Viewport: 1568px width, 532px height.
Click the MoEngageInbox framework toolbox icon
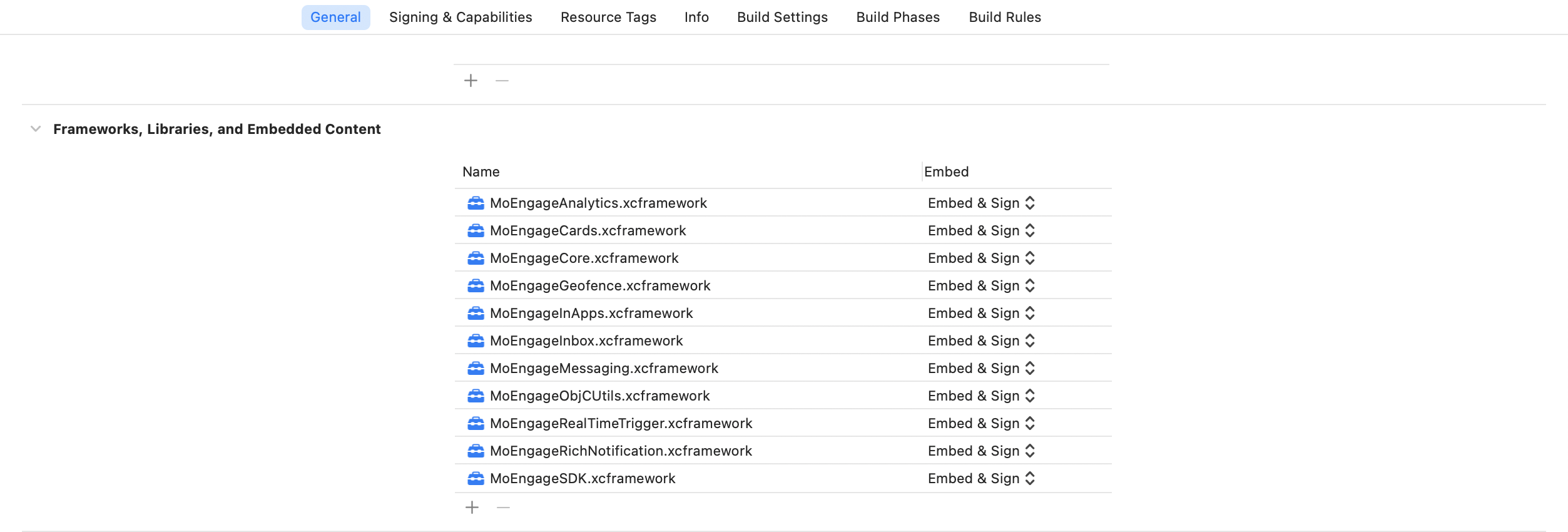[476, 340]
